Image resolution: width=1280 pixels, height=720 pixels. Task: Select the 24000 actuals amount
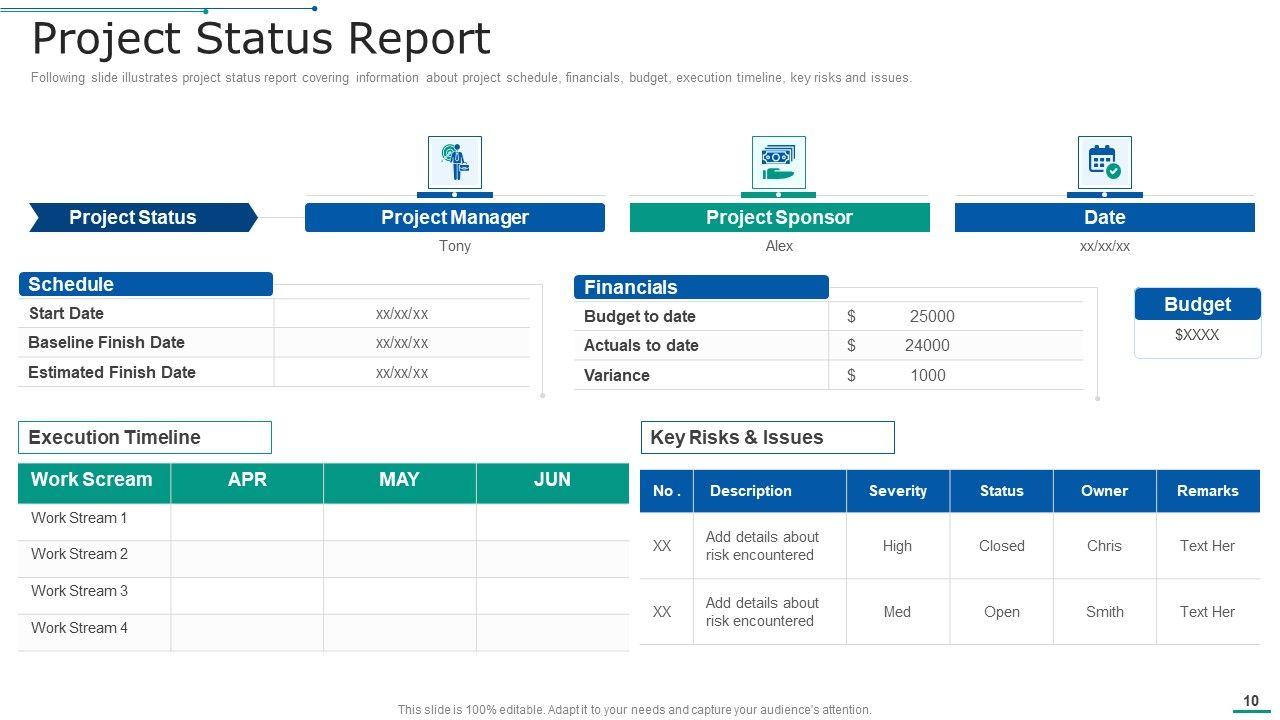point(927,345)
